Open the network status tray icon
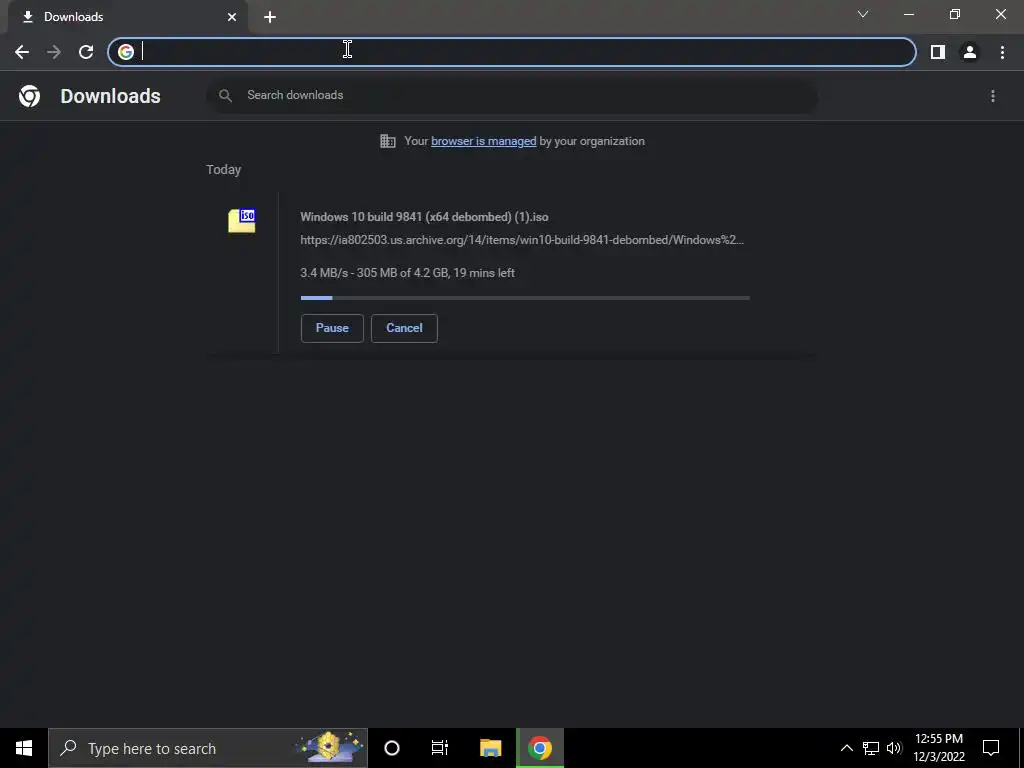 click(x=871, y=748)
